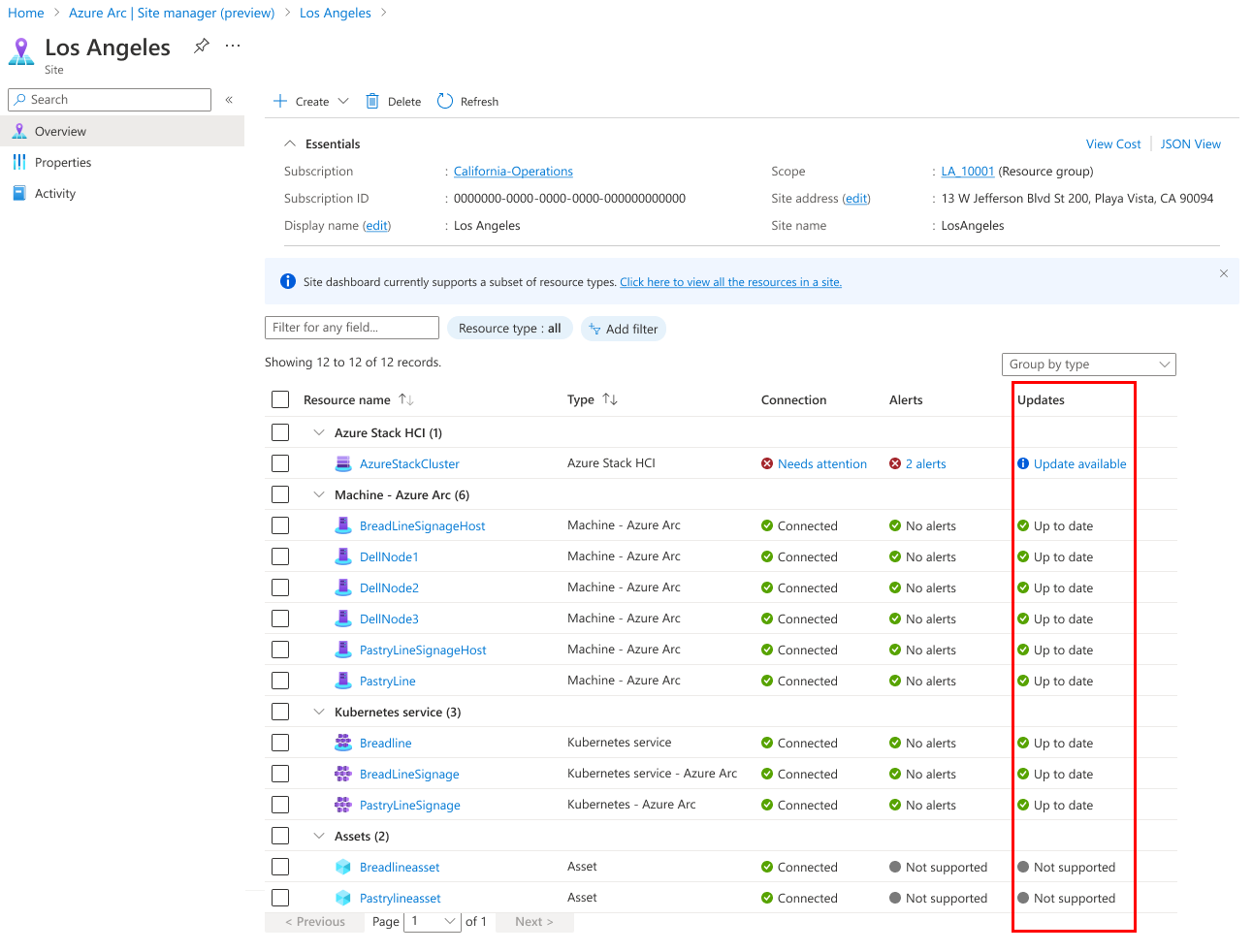The width and height of the screenshot is (1253, 952).
Task: Click the Previous page button
Action: coord(315,921)
